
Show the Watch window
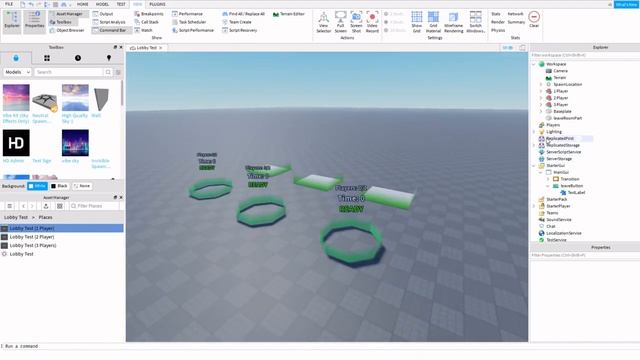click(x=144, y=30)
